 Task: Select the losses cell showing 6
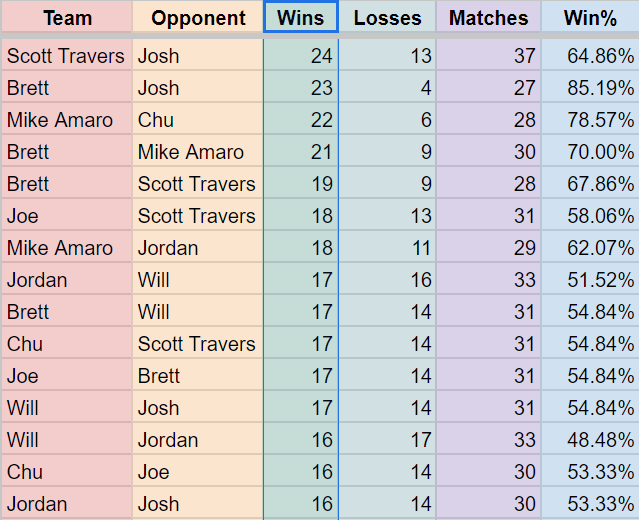[387, 119]
